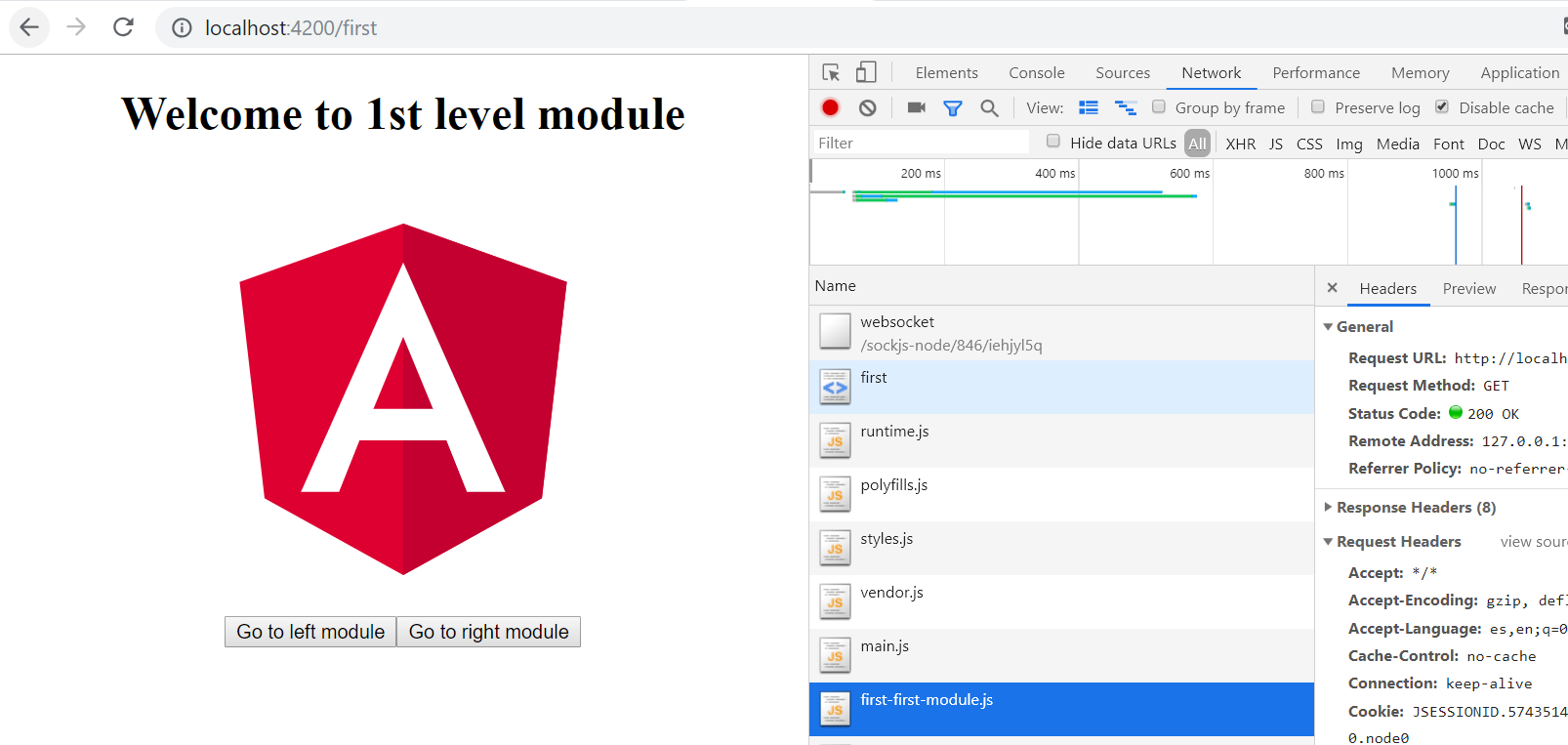Enable the Preserve log checkbox
Screen dimensions: 1568x745
click(1318, 107)
